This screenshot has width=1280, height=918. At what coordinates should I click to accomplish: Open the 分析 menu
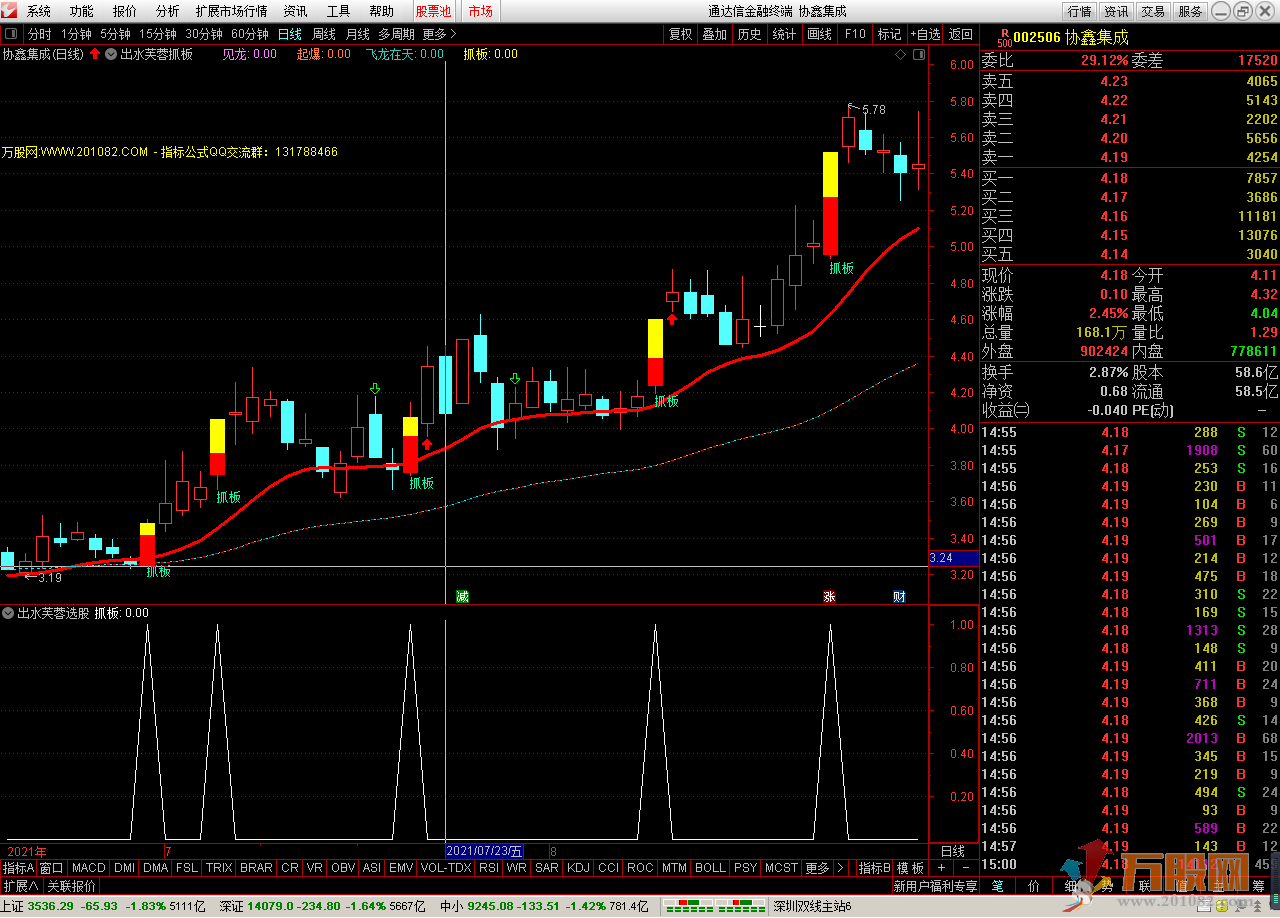[168, 11]
